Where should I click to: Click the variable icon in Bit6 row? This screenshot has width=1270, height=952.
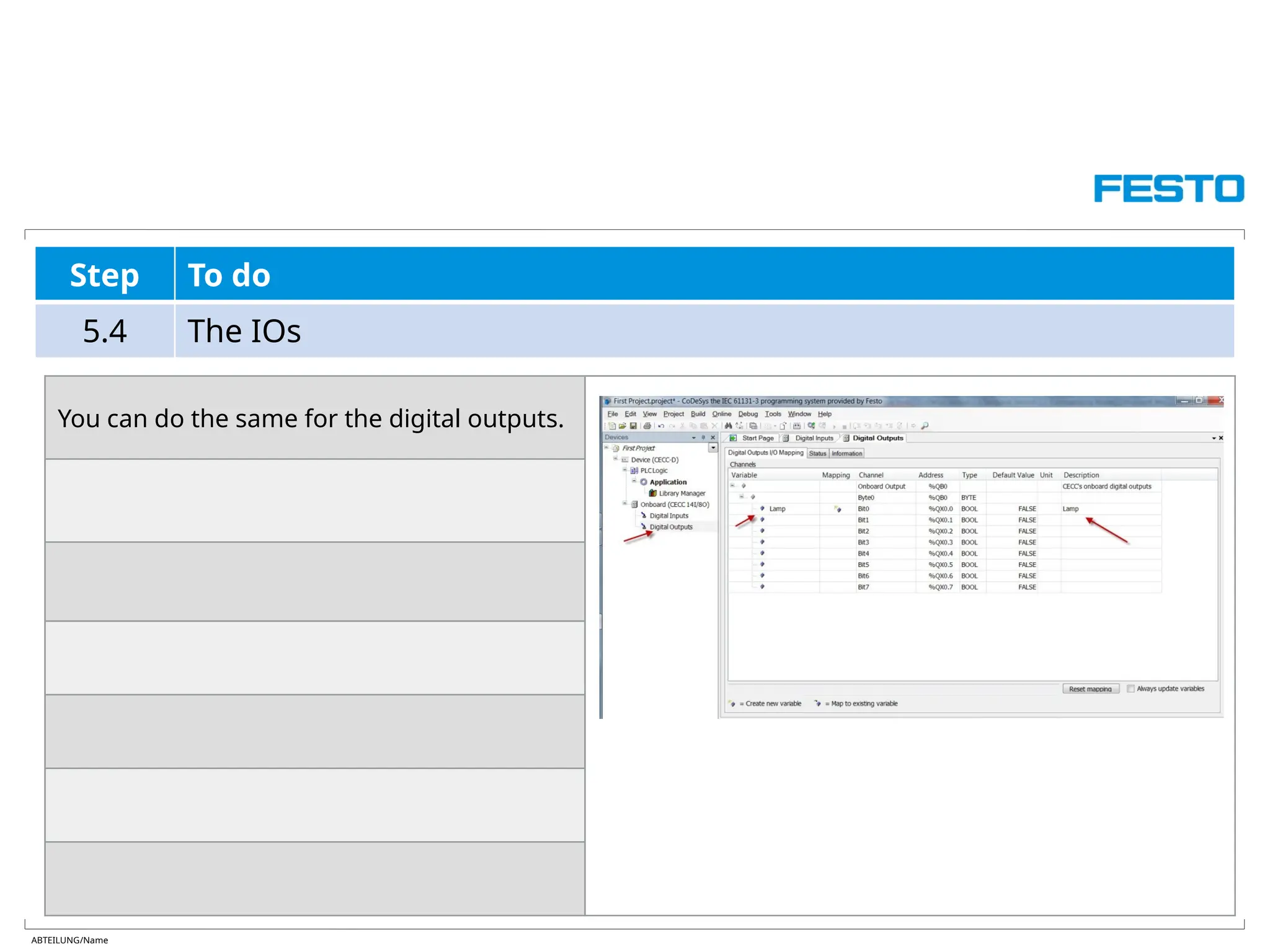(x=762, y=575)
